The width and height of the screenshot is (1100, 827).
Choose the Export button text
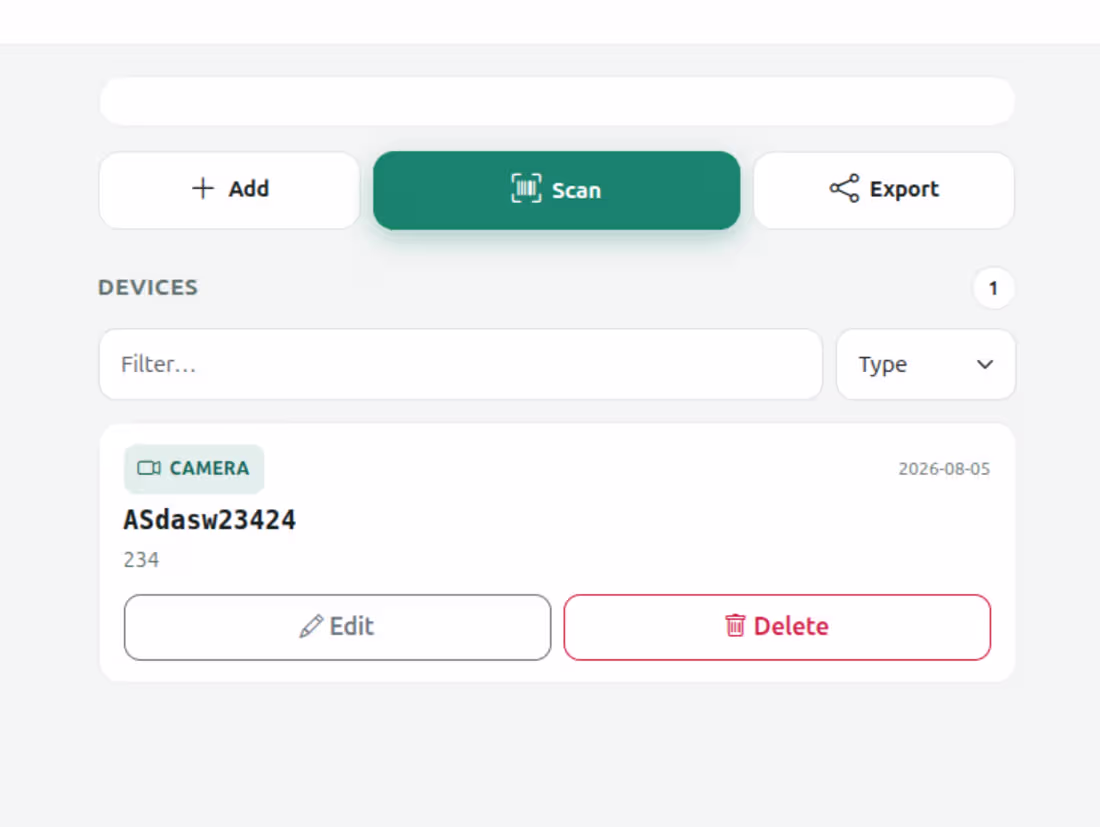(904, 189)
